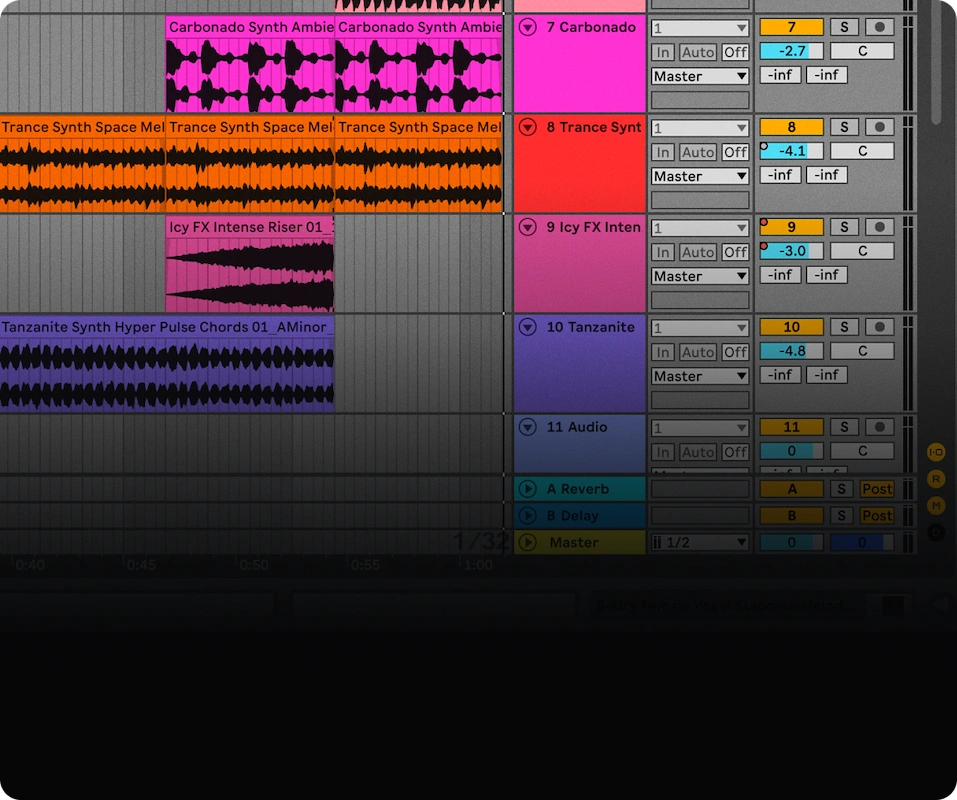The image size is (957, 800).
Task: Arm recording on the 11 Audio track
Action: (878, 427)
